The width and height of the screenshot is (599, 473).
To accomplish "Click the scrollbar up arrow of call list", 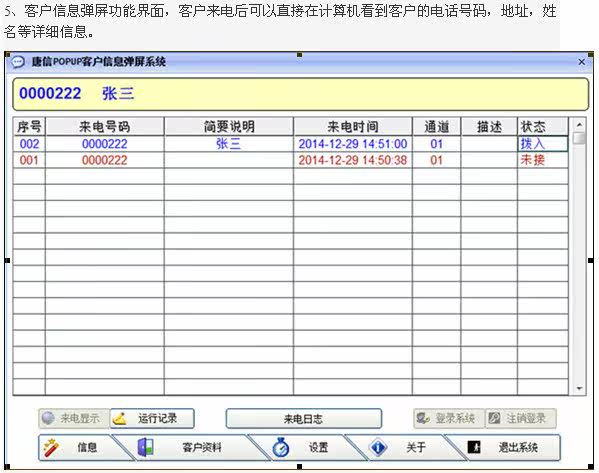I will point(580,125).
